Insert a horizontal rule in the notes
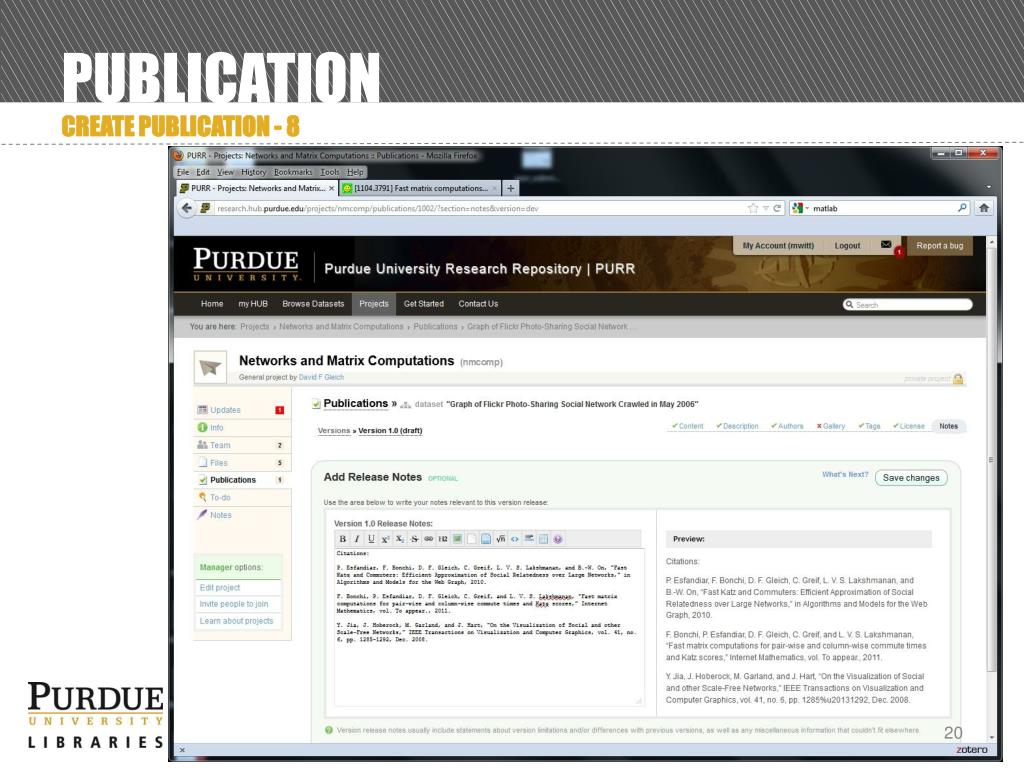The height and width of the screenshot is (768, 1024). [529, 539]
